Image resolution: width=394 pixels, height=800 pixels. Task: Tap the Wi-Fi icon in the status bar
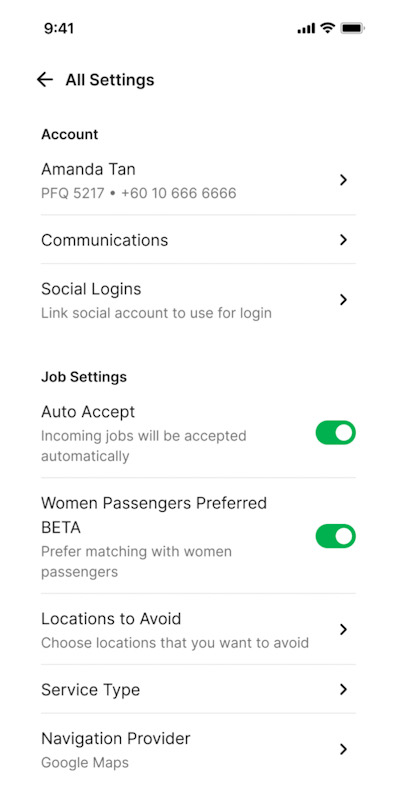(x=327, y=28)
